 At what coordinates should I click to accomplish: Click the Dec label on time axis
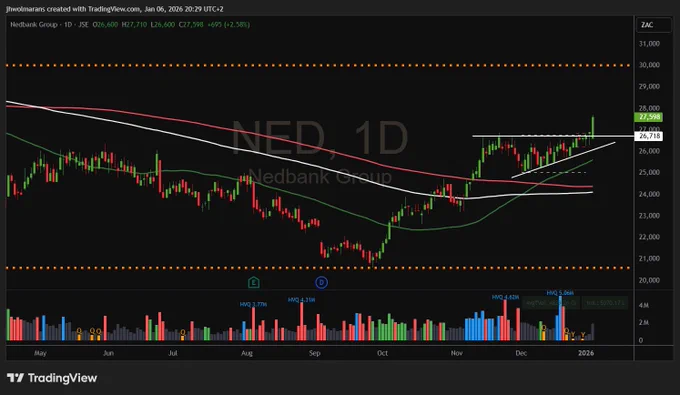coord(521,353)
